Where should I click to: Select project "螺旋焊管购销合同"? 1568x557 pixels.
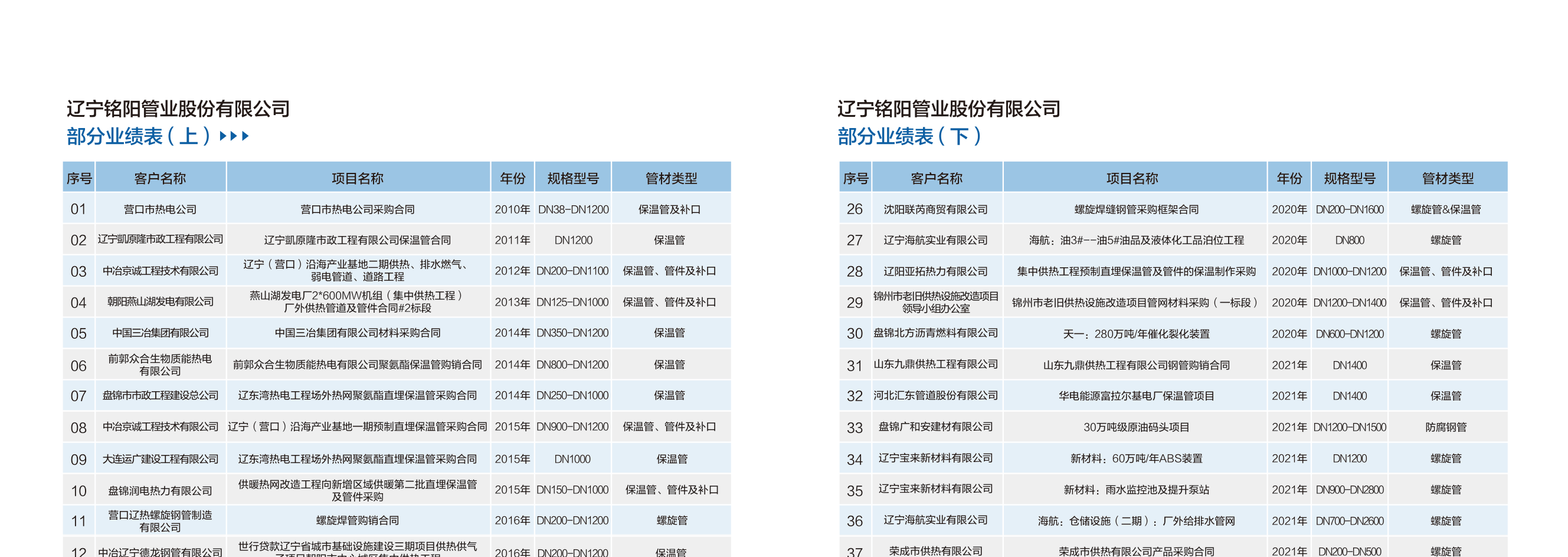pos(357,521)
